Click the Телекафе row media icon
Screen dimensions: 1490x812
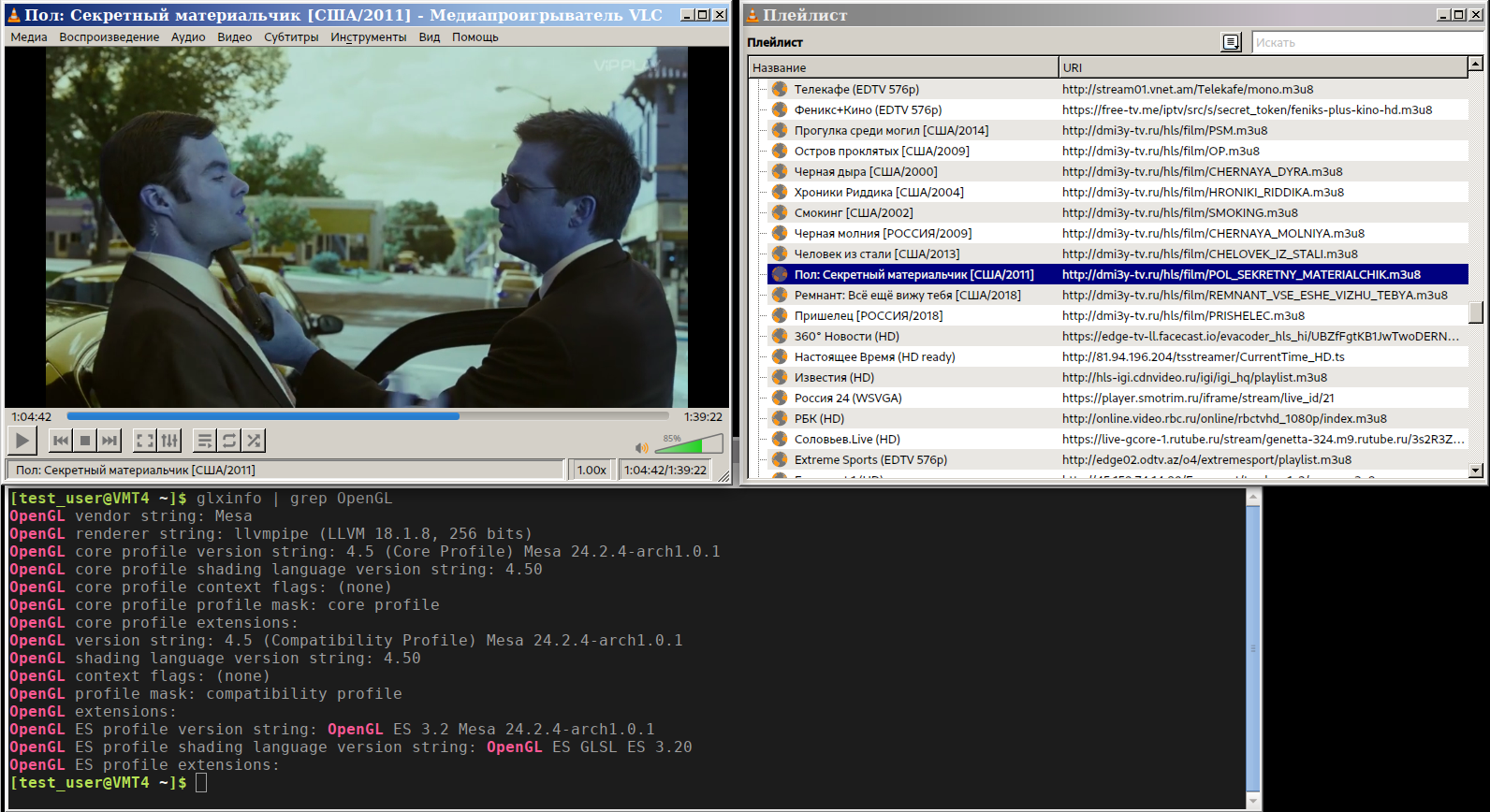(x=779, y=89)
